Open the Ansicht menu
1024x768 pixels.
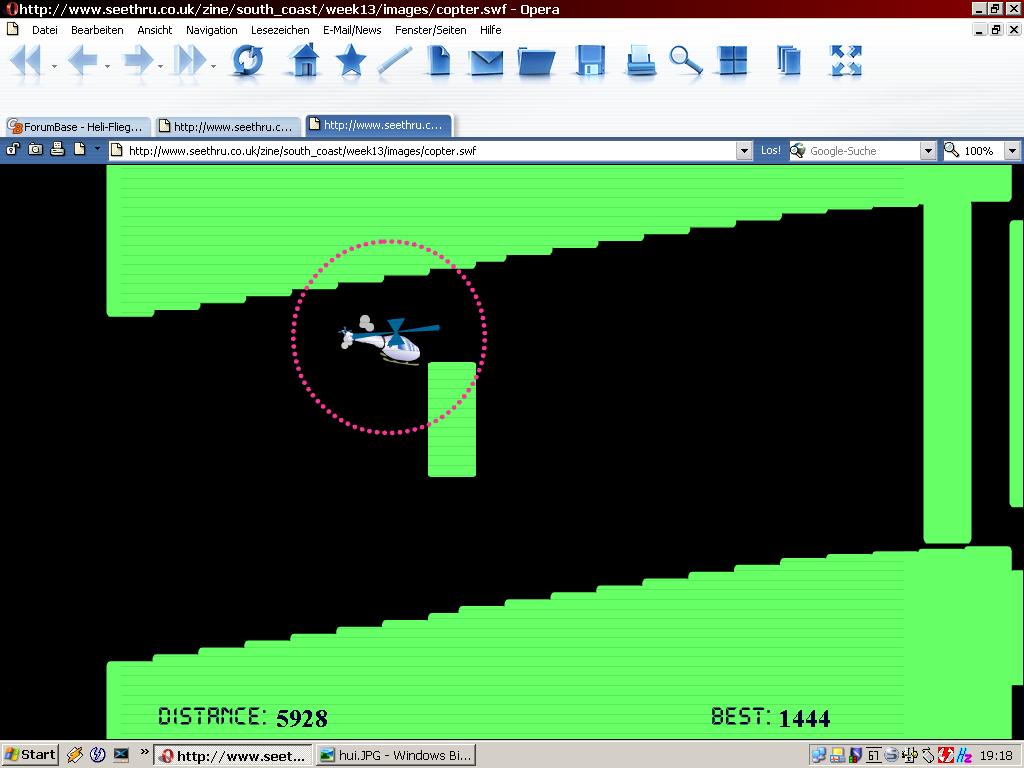pyautogui.click(x=155, y=30)
